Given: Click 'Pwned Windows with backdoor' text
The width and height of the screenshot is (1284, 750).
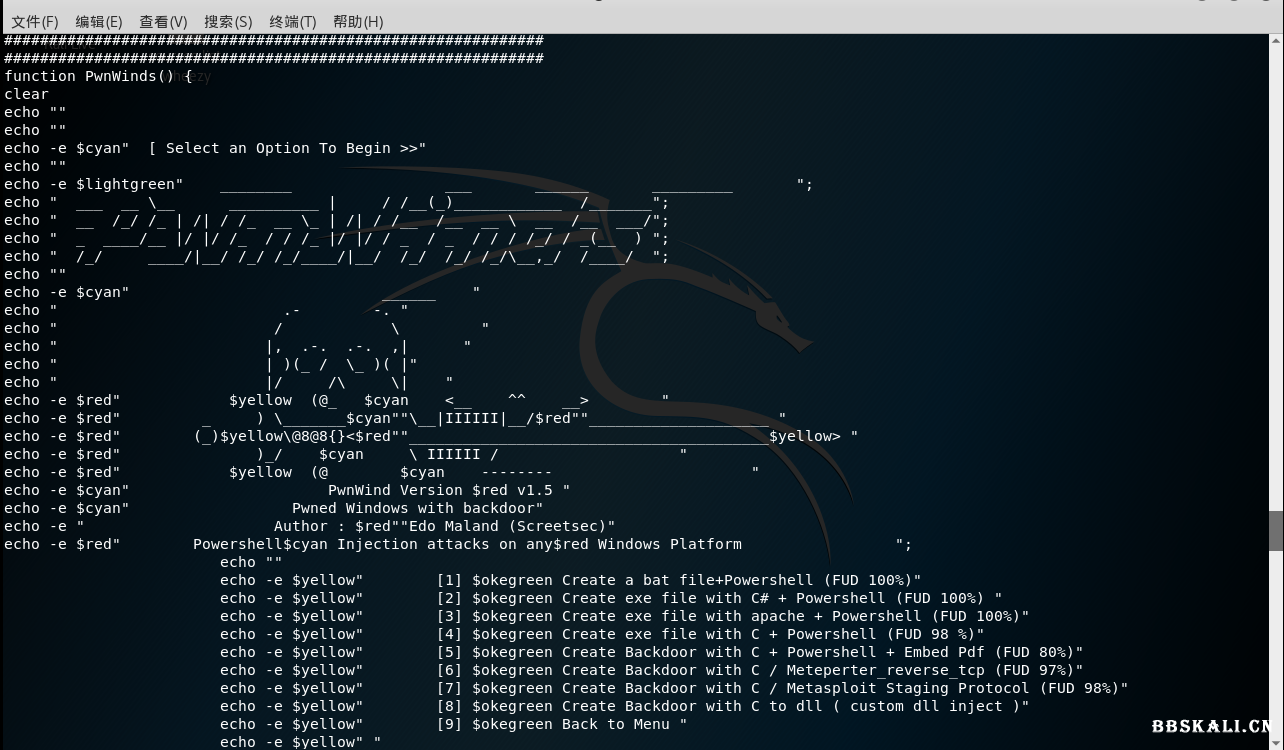Looking at the screenshot, I should [x=417, y=508].
